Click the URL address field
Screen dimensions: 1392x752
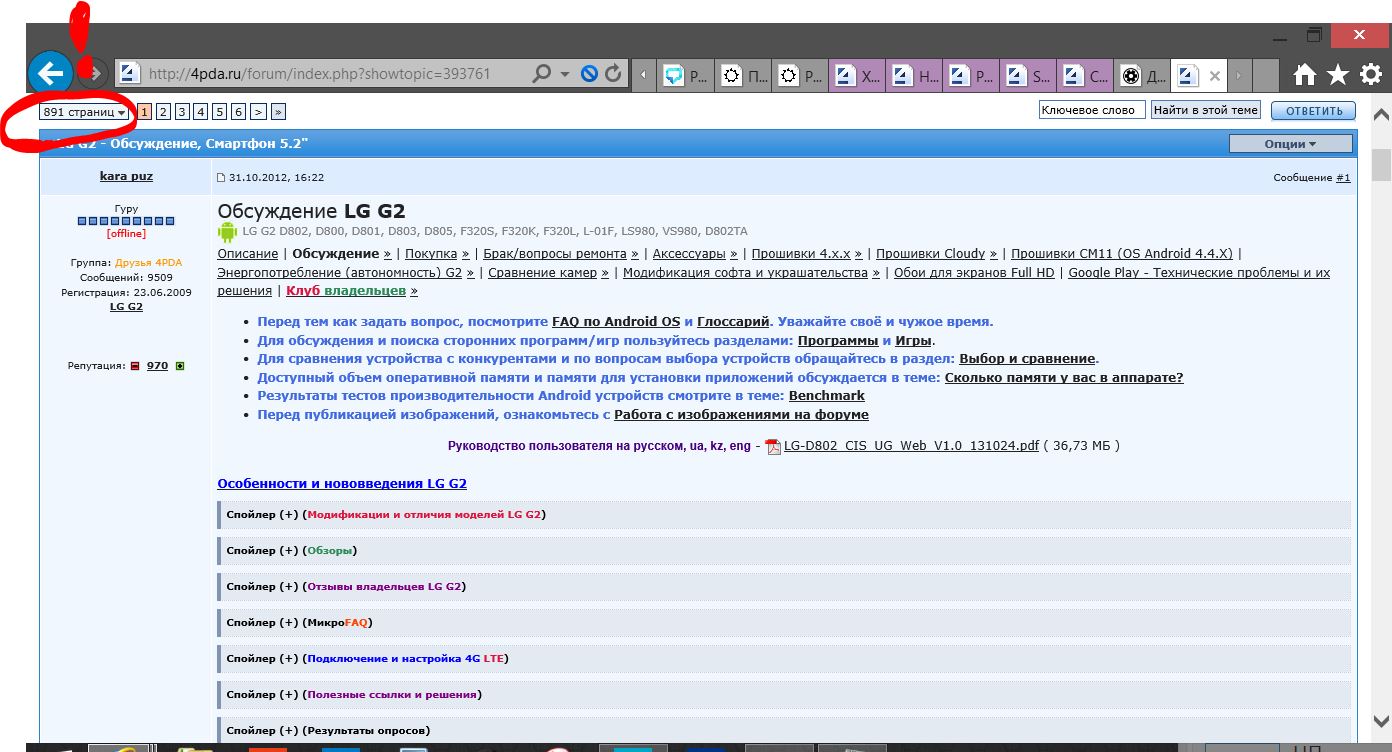[335, 74]
